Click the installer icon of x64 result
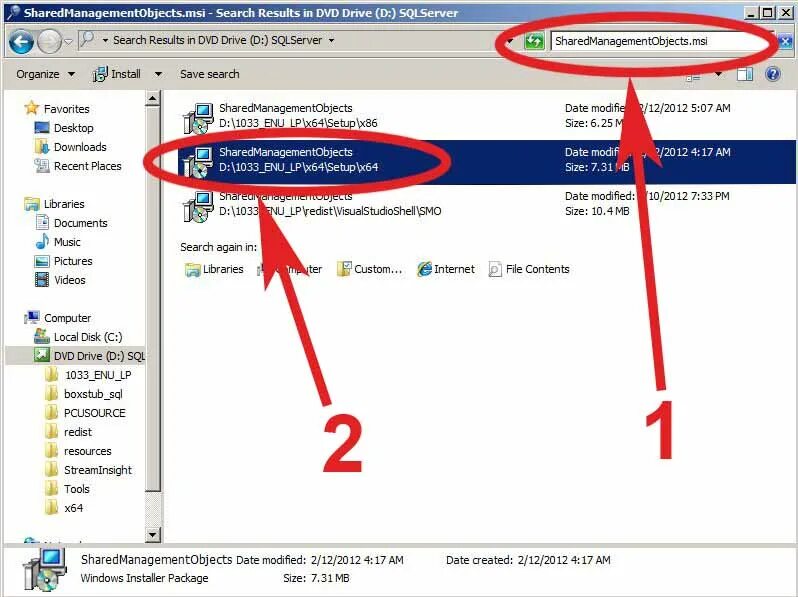Screen dimensions: 798x597 pyautogui.click(x=198, y=162)
